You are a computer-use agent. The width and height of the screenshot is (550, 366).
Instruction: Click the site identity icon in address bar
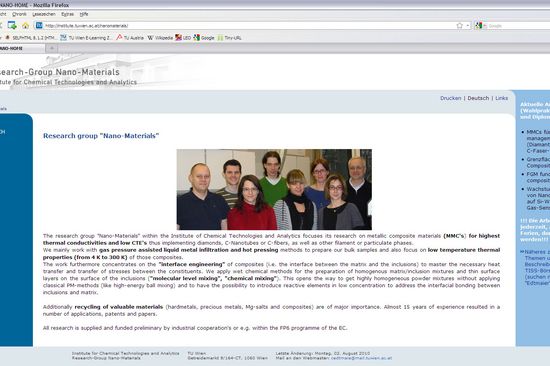point(39,26)
